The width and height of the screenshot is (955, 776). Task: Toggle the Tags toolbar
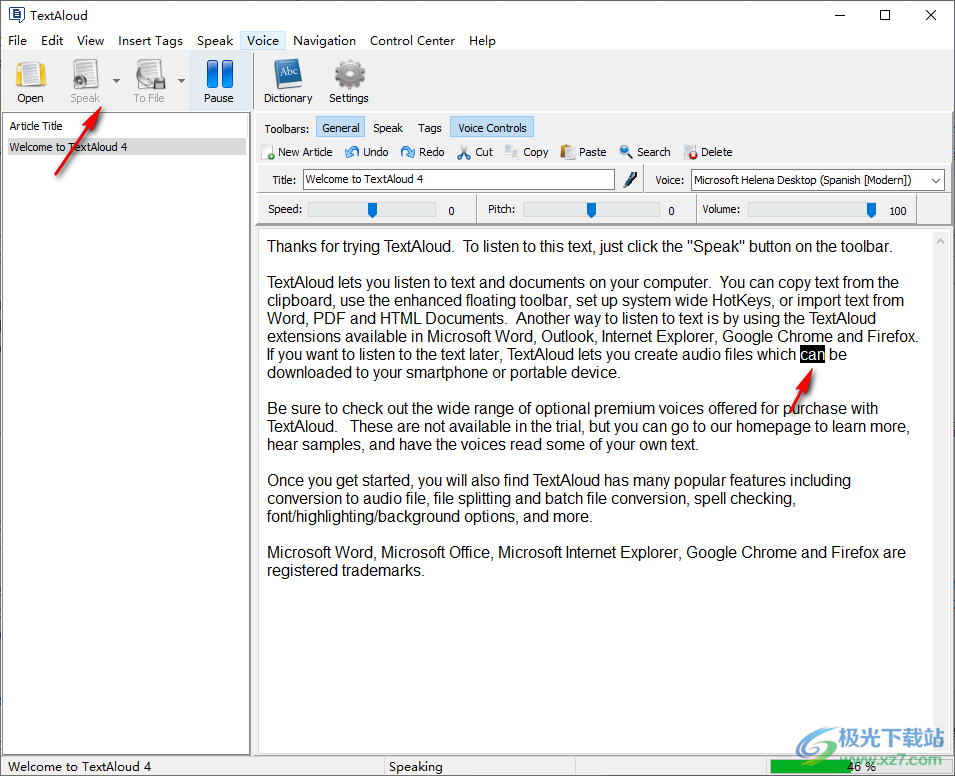pyautogui.click(x=429, y=128)
